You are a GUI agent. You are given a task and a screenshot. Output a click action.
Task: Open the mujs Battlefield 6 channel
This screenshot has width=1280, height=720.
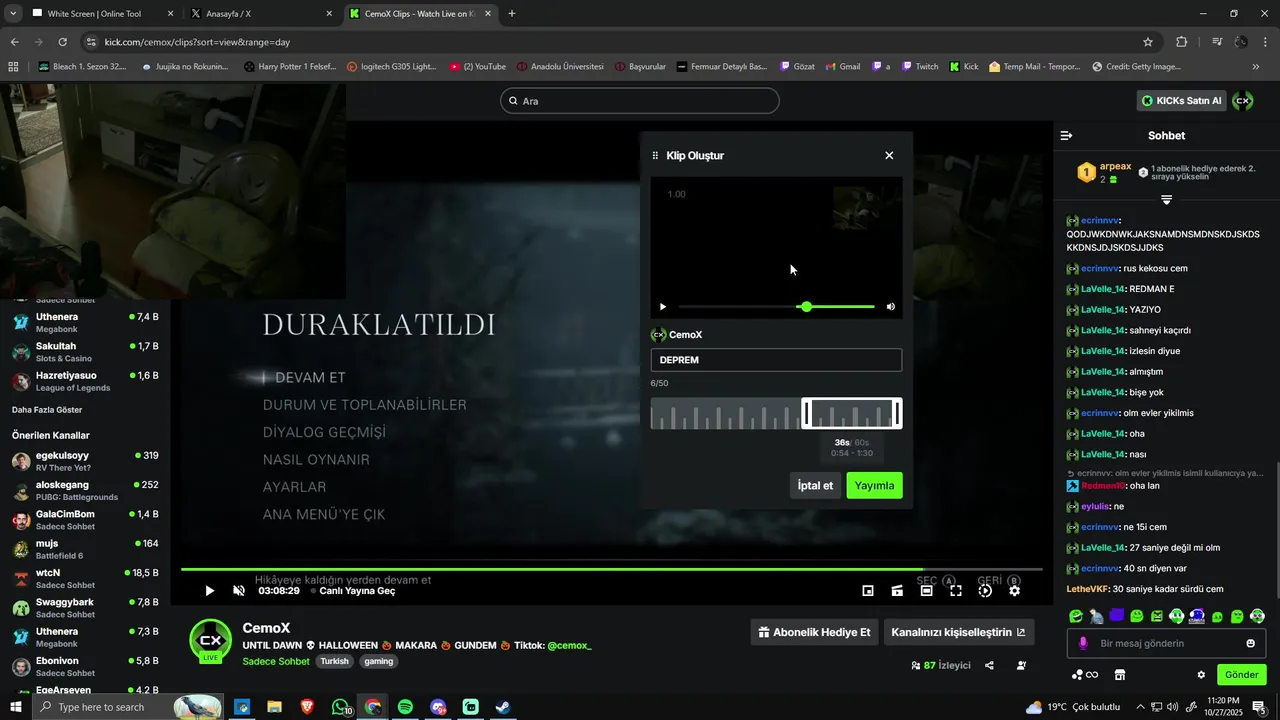85,549
